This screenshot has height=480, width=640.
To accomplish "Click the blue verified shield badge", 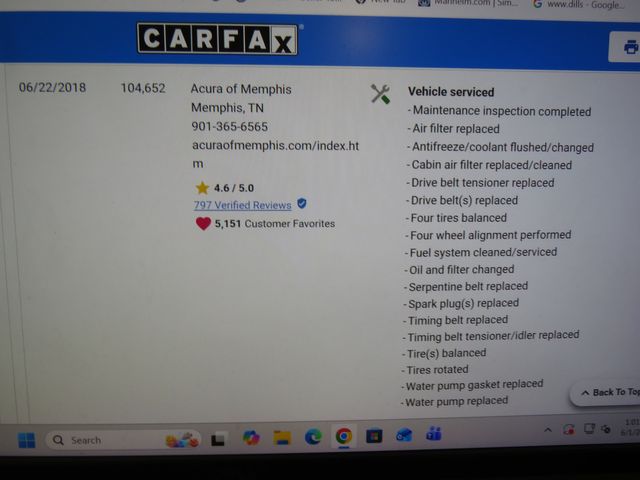I will point(302,203).
